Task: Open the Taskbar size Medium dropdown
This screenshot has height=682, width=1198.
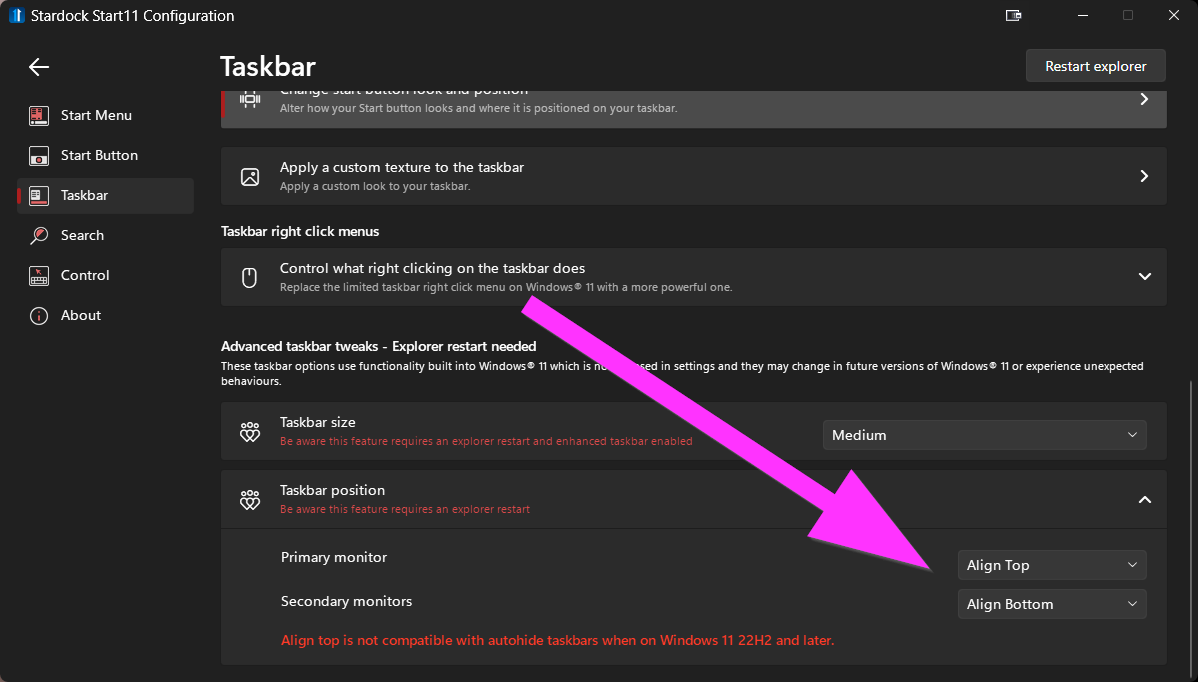Action: 984,435
